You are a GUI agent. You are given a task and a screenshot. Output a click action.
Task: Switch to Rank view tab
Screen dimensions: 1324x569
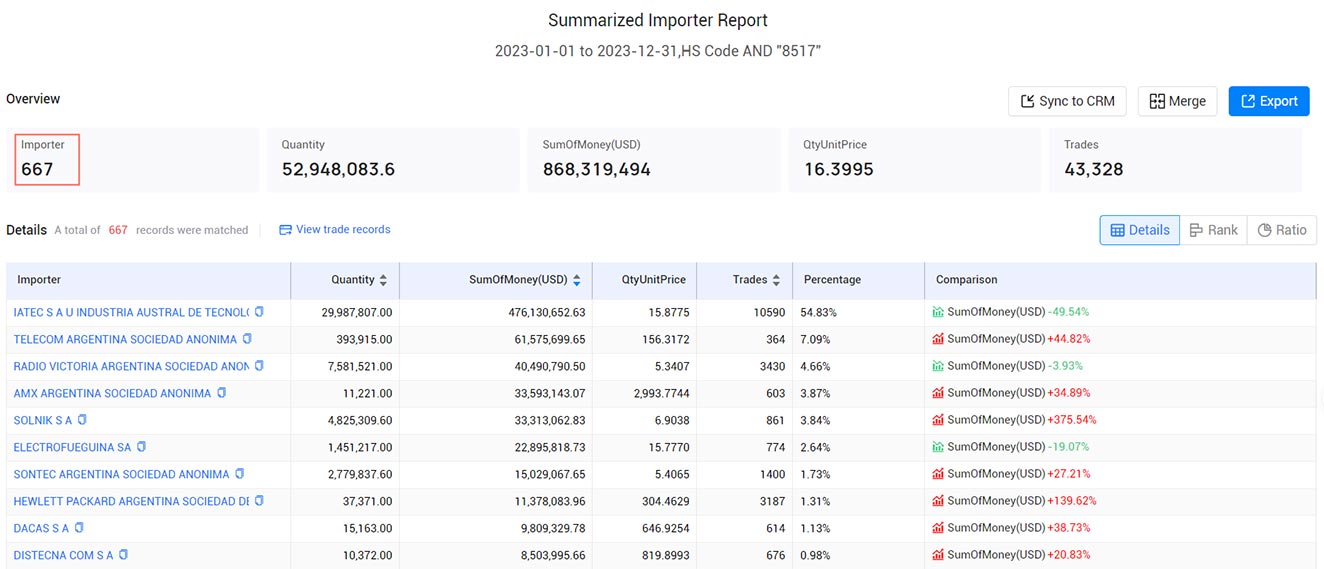tap(1214, 230)
